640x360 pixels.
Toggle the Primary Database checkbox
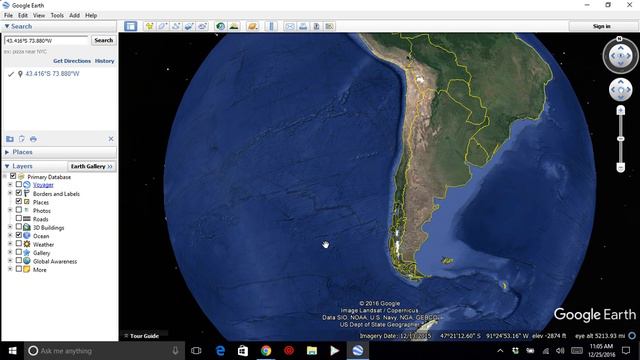(x=13, y=176)
